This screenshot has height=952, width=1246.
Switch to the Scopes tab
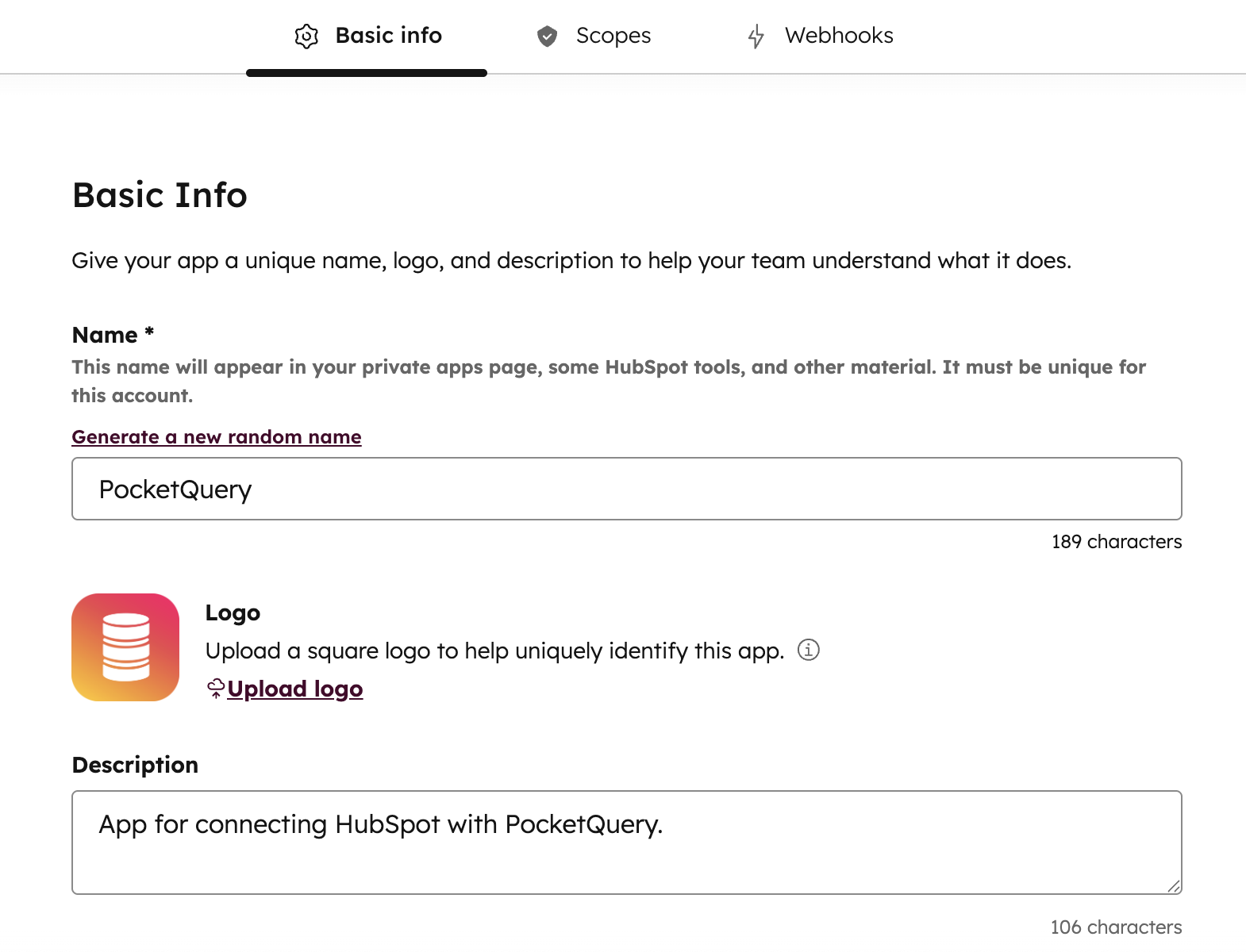(x=613, y=36)
